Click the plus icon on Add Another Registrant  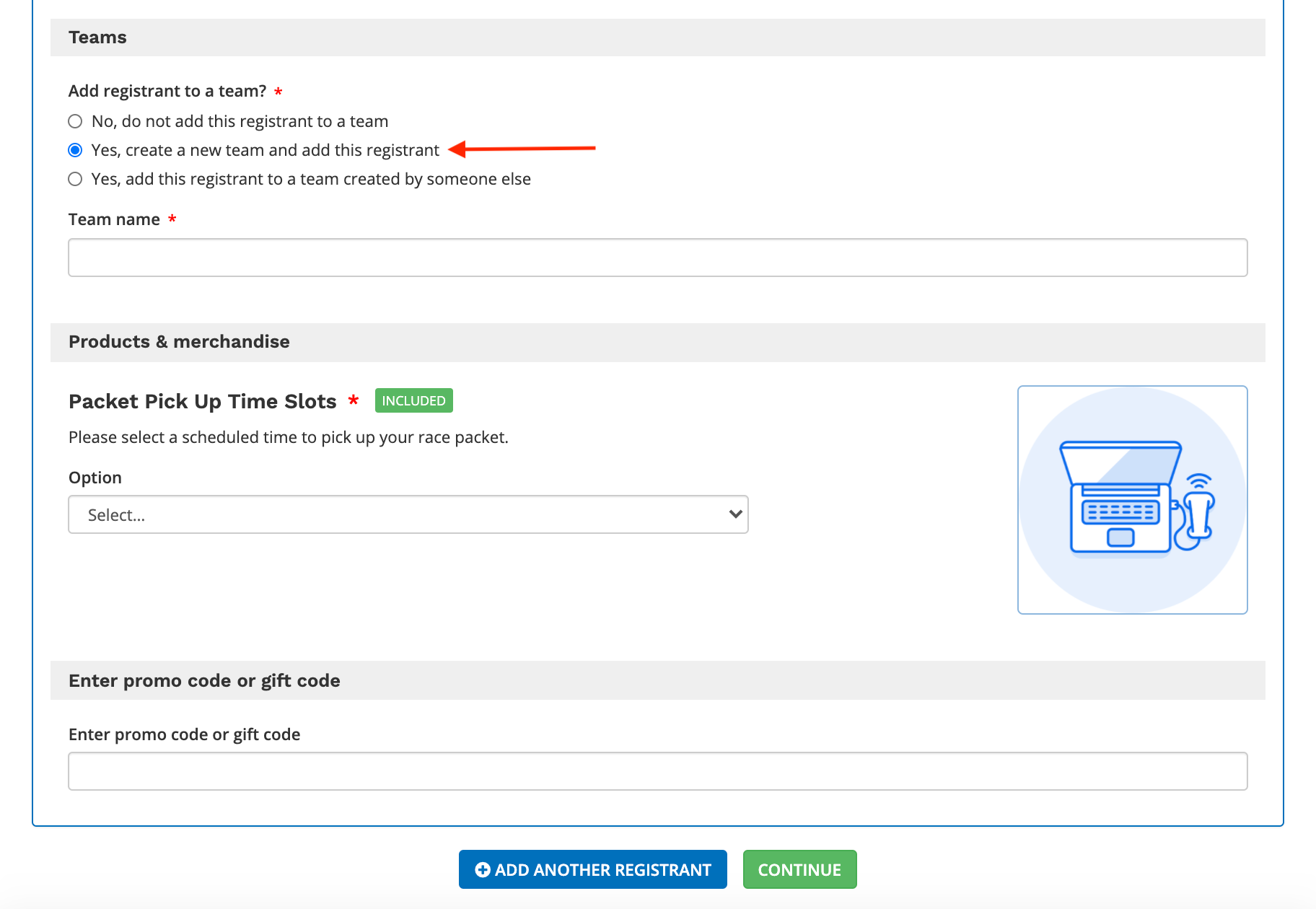tap(482, 870)
